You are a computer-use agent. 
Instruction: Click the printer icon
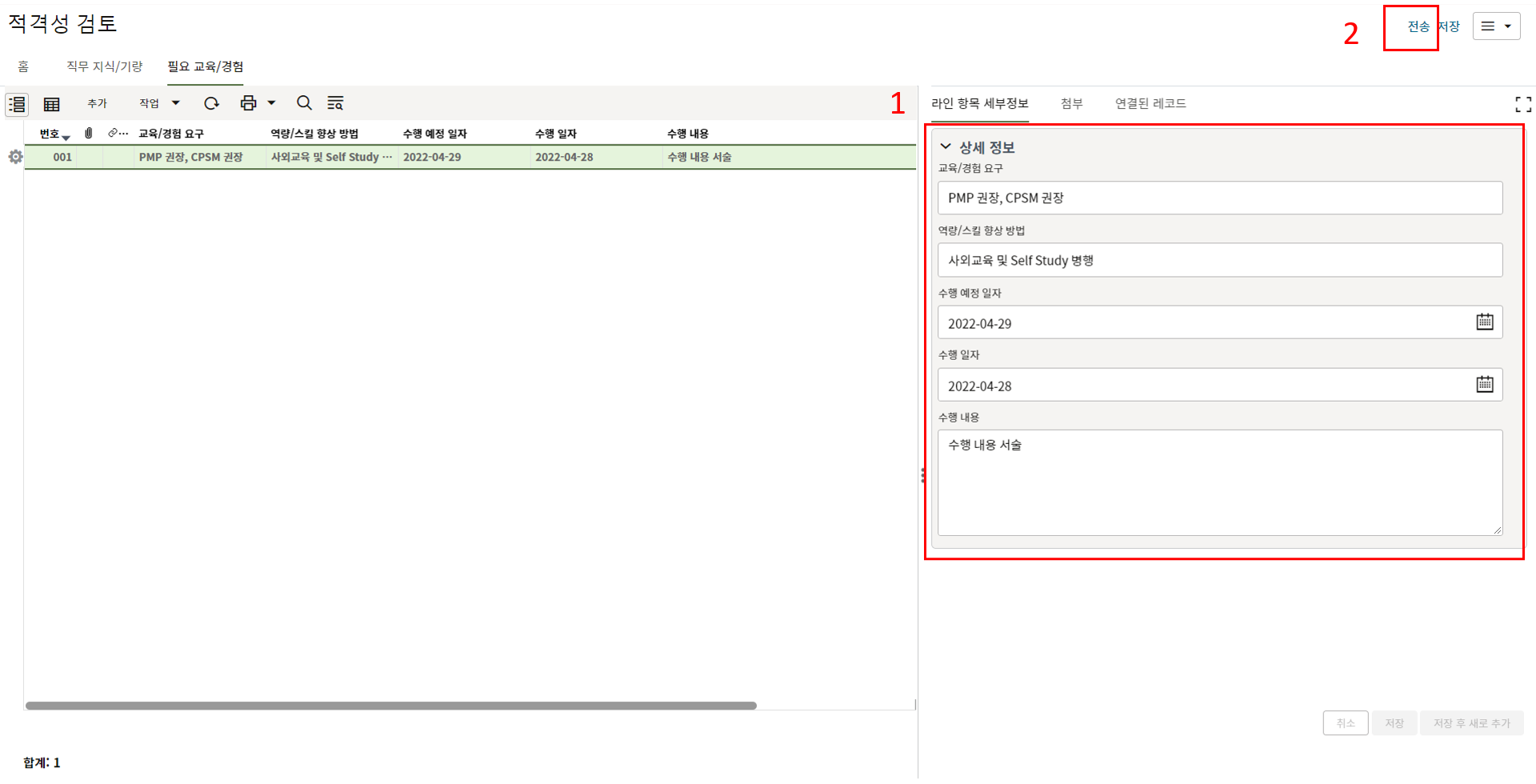click(x=248, y=103)
